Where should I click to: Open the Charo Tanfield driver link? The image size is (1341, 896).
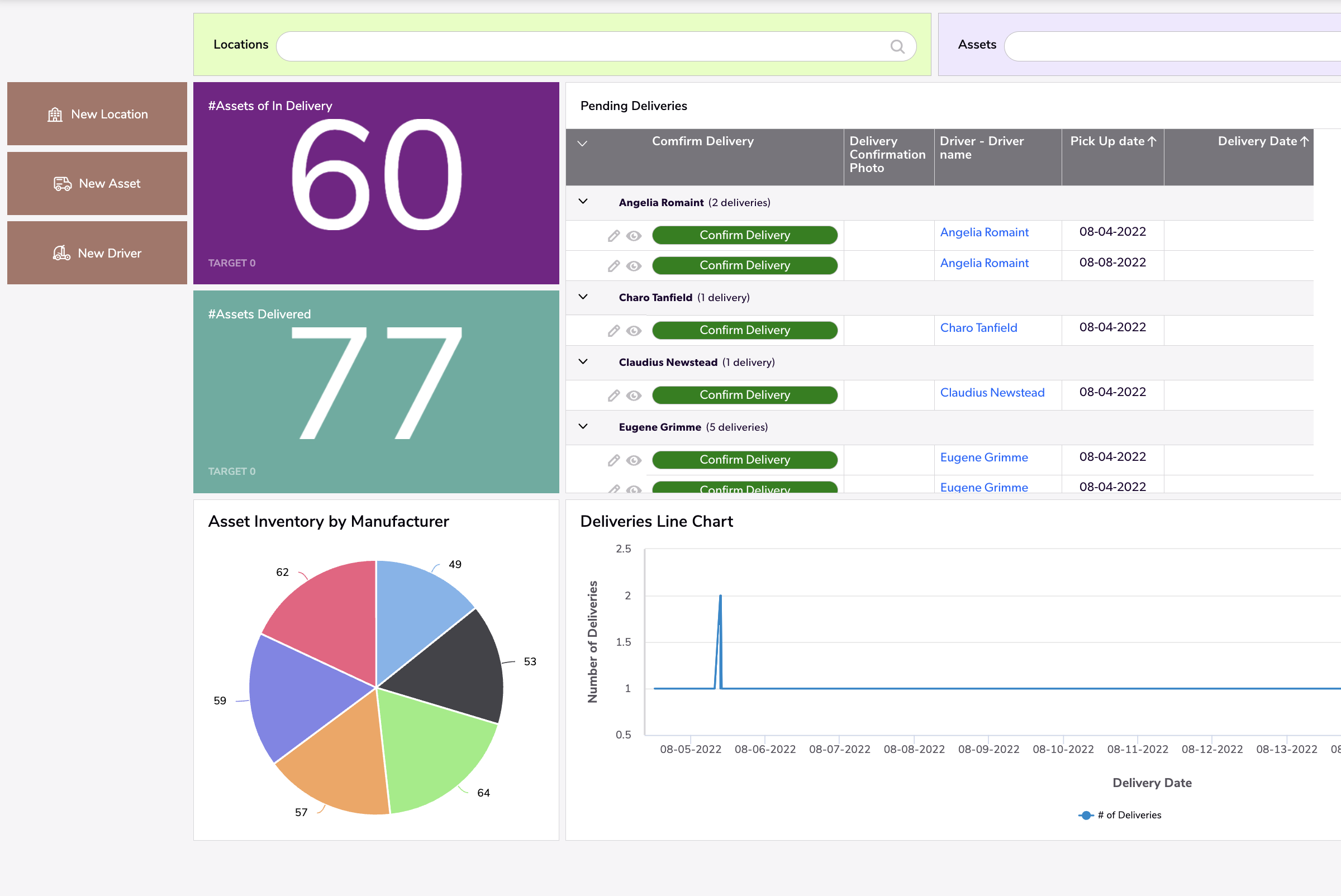pos(978,327)
